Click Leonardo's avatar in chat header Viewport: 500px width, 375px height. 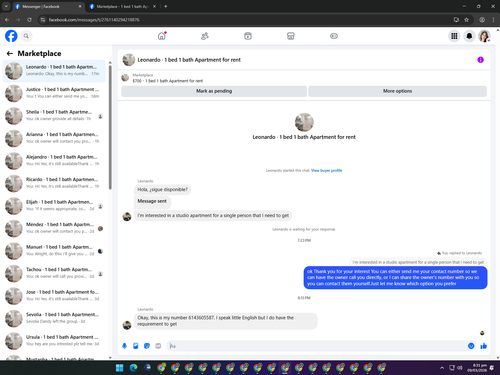click(129, 60)
